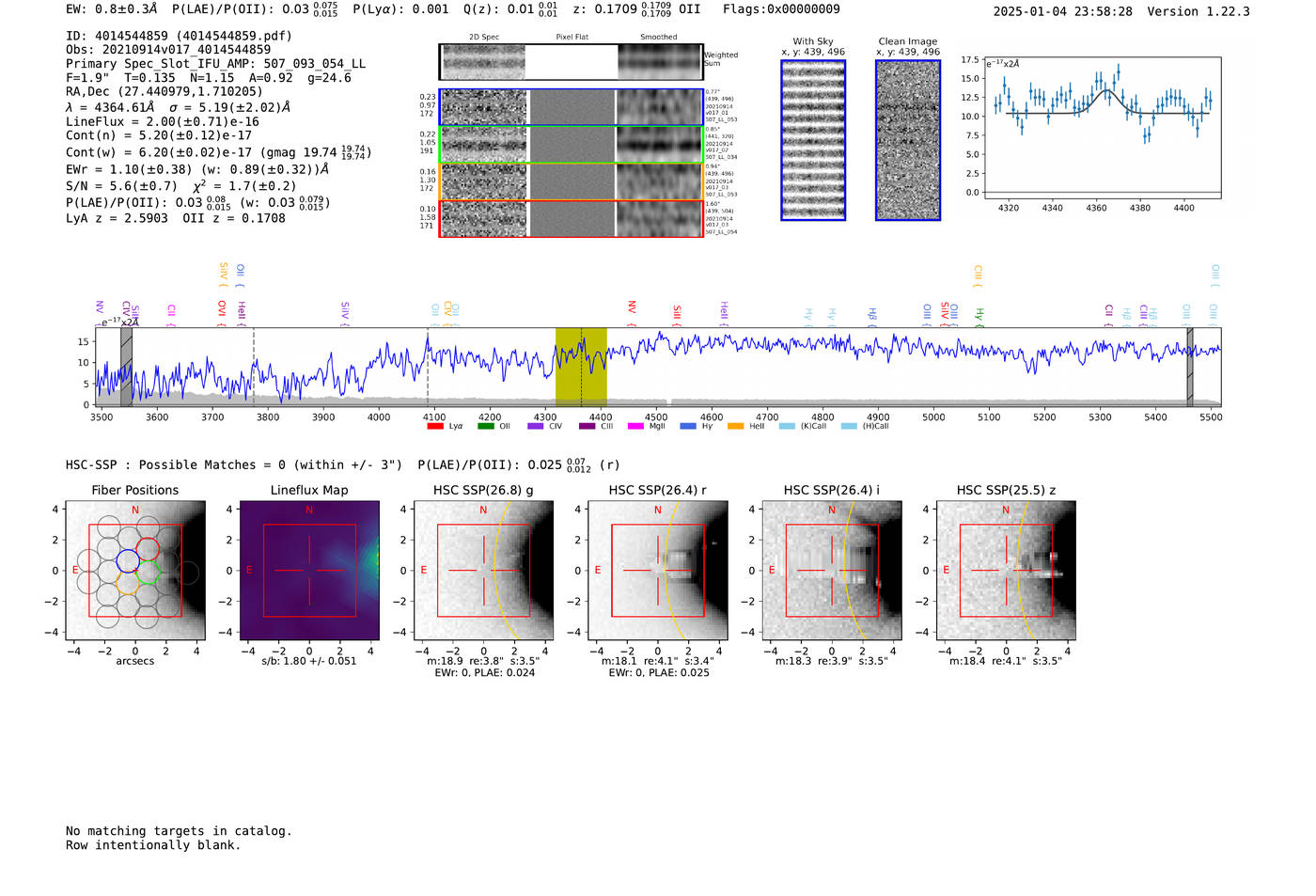Click the yellow highlighted band in the spectrum
Screen dimensions: 1316x896
click(581, 367)
